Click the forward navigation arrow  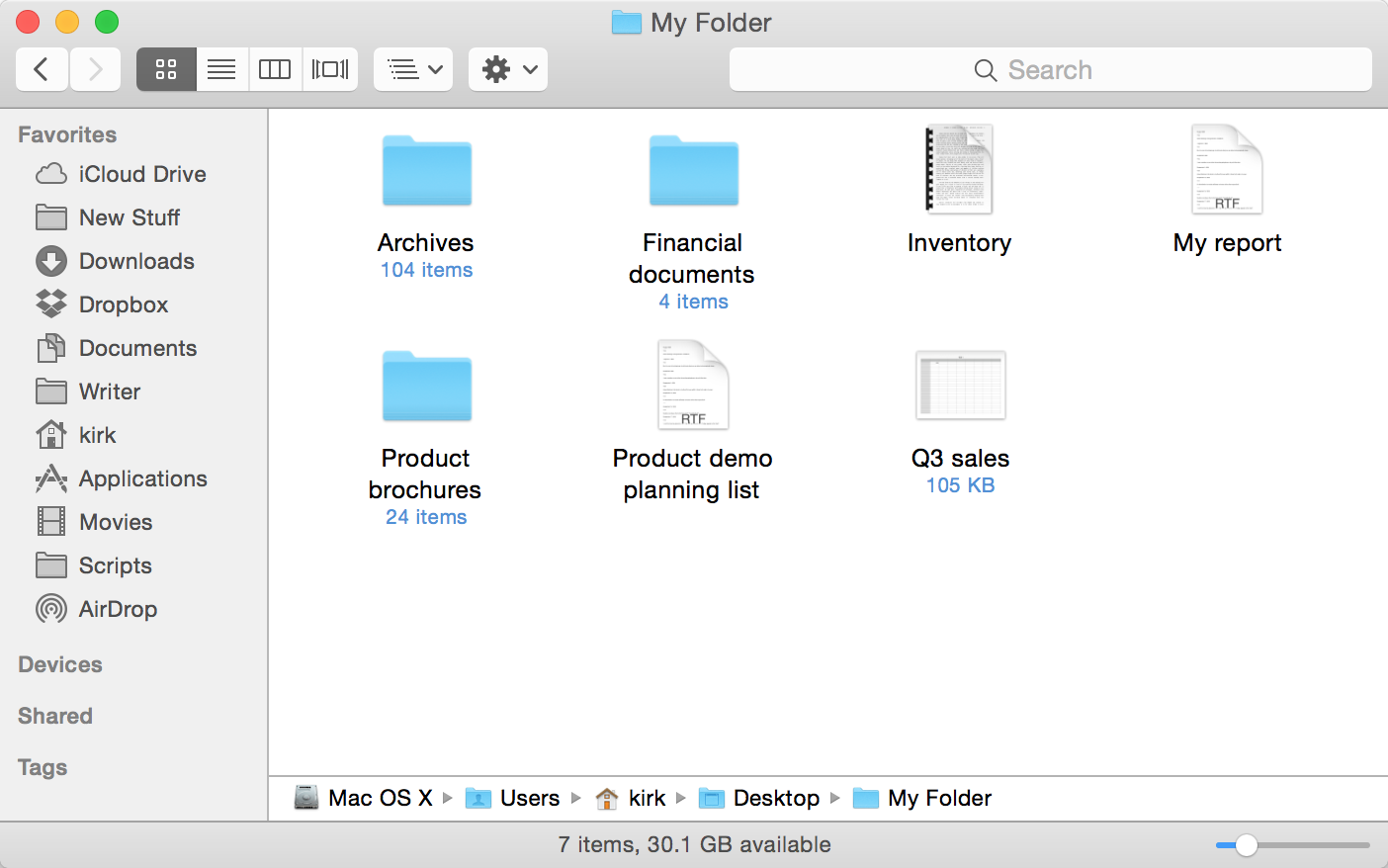95,69
